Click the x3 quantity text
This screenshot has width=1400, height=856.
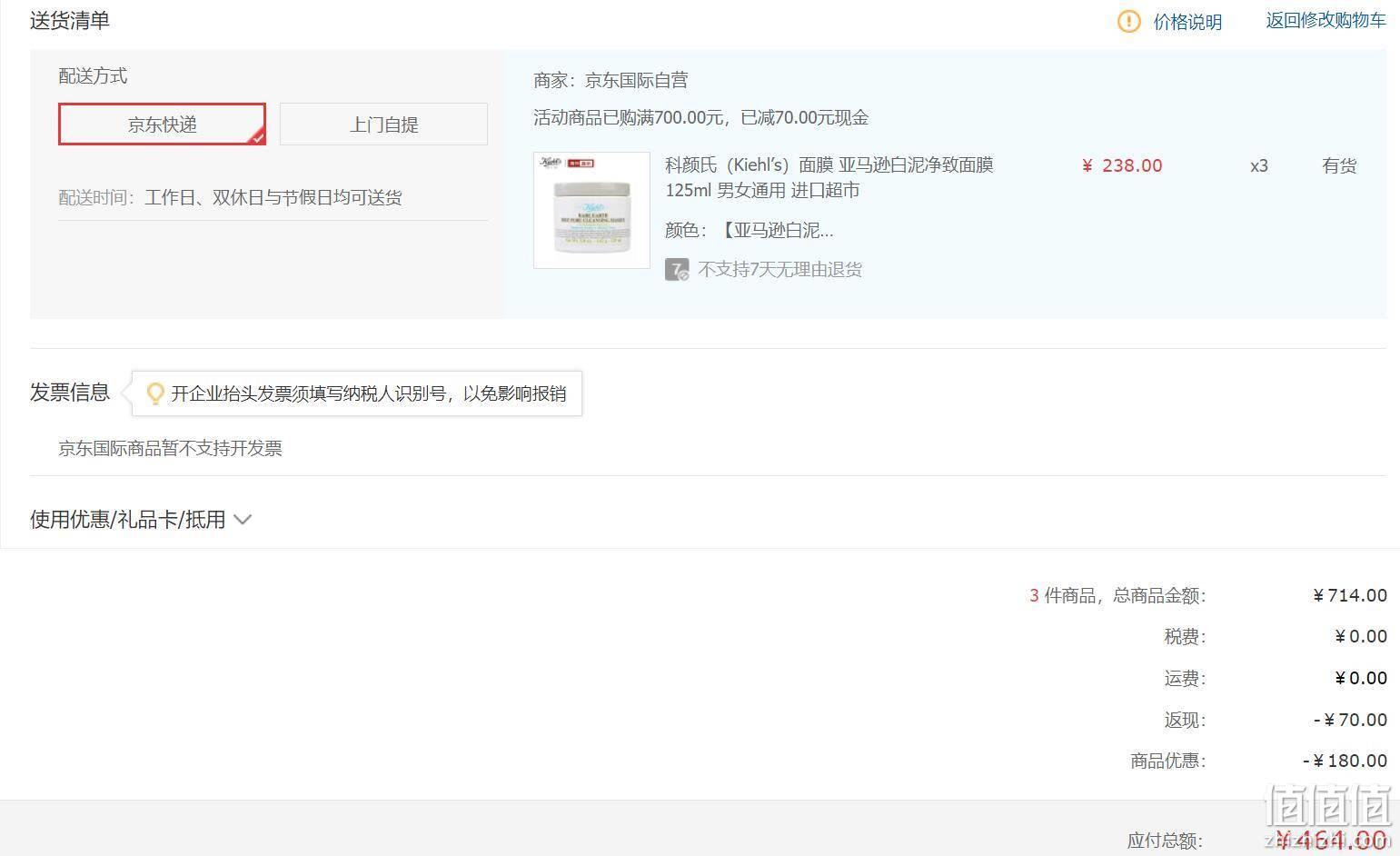(1259, 165)
